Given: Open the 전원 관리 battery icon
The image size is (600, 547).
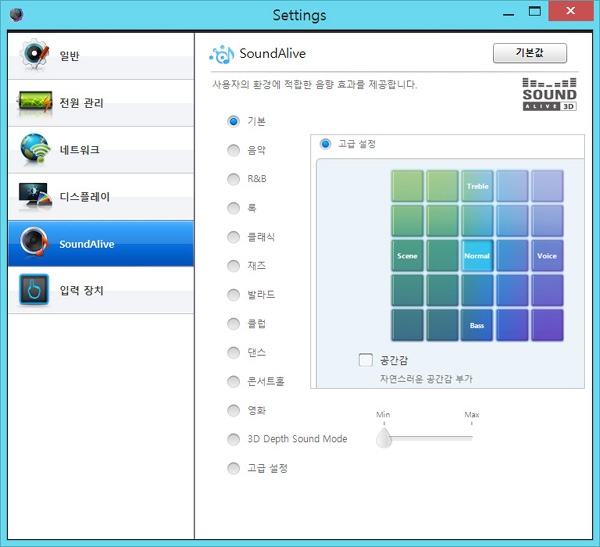Looking at the screenshot, I should coord(34,101).
